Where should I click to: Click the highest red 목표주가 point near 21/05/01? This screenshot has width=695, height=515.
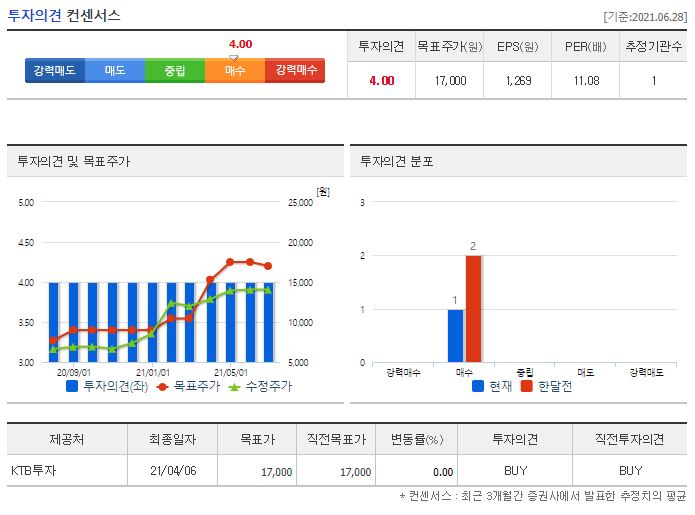tap(230, 262)
